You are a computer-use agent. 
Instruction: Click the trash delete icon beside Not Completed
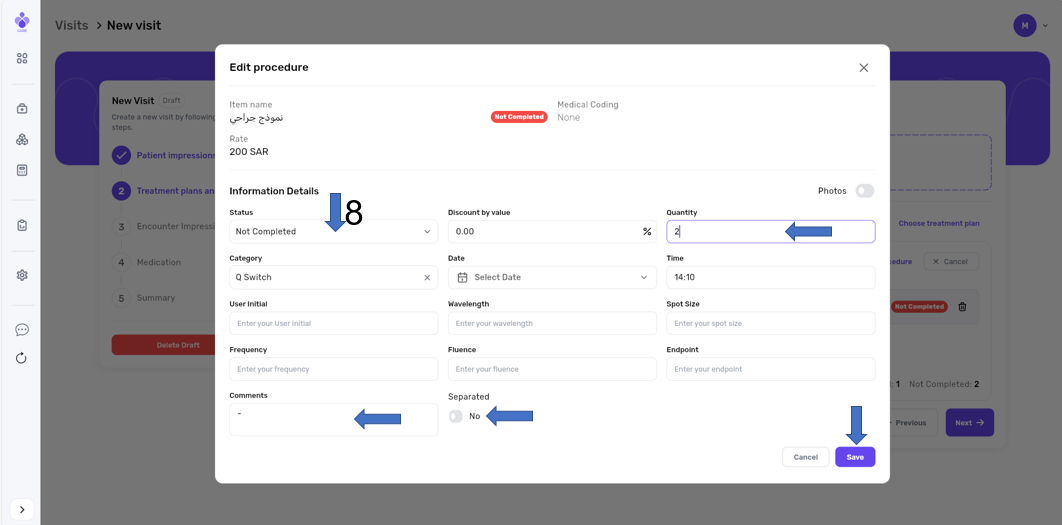point(962,307)
